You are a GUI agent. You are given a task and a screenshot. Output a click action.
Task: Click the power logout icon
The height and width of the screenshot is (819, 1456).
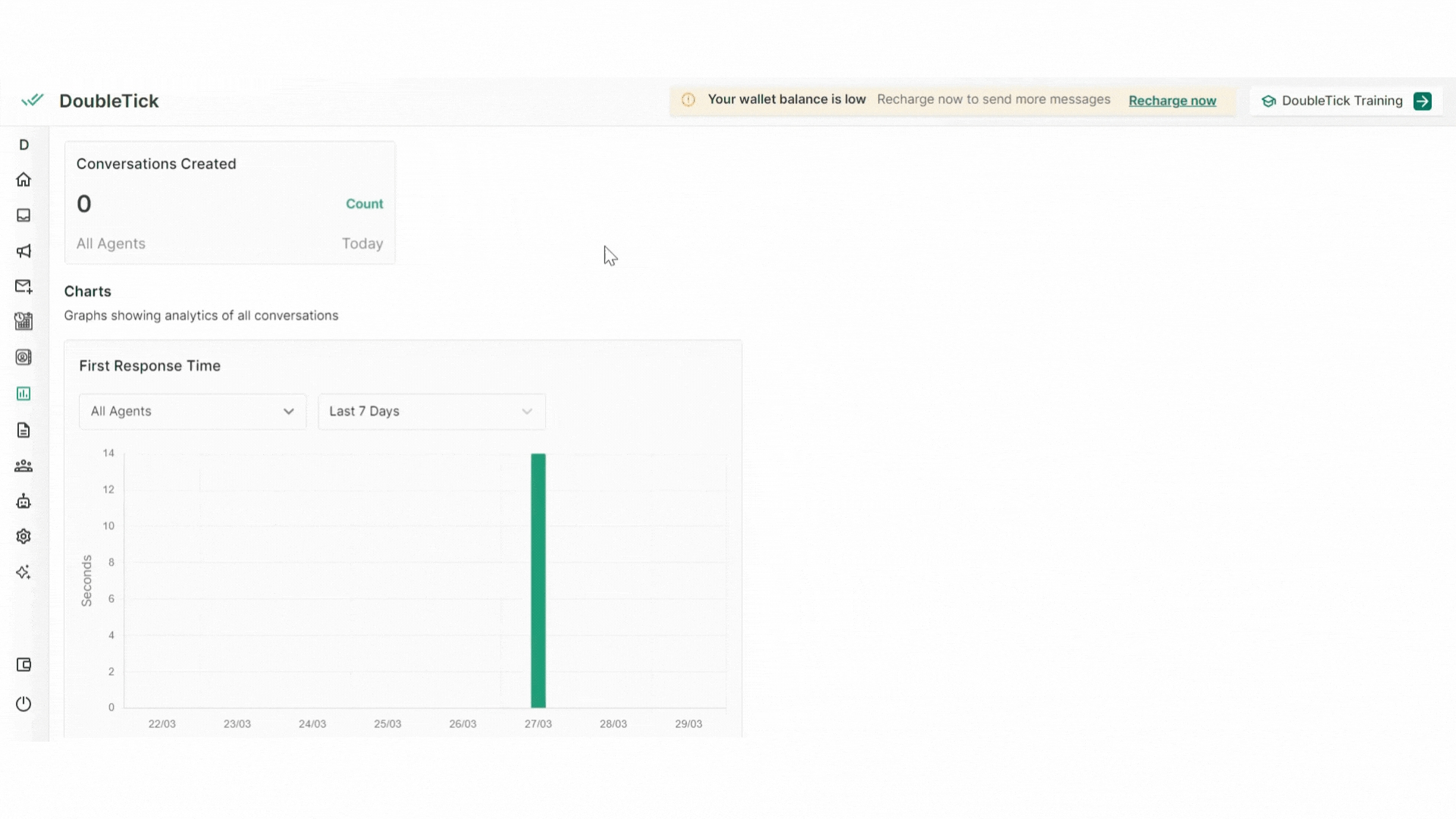coord(24,704)
